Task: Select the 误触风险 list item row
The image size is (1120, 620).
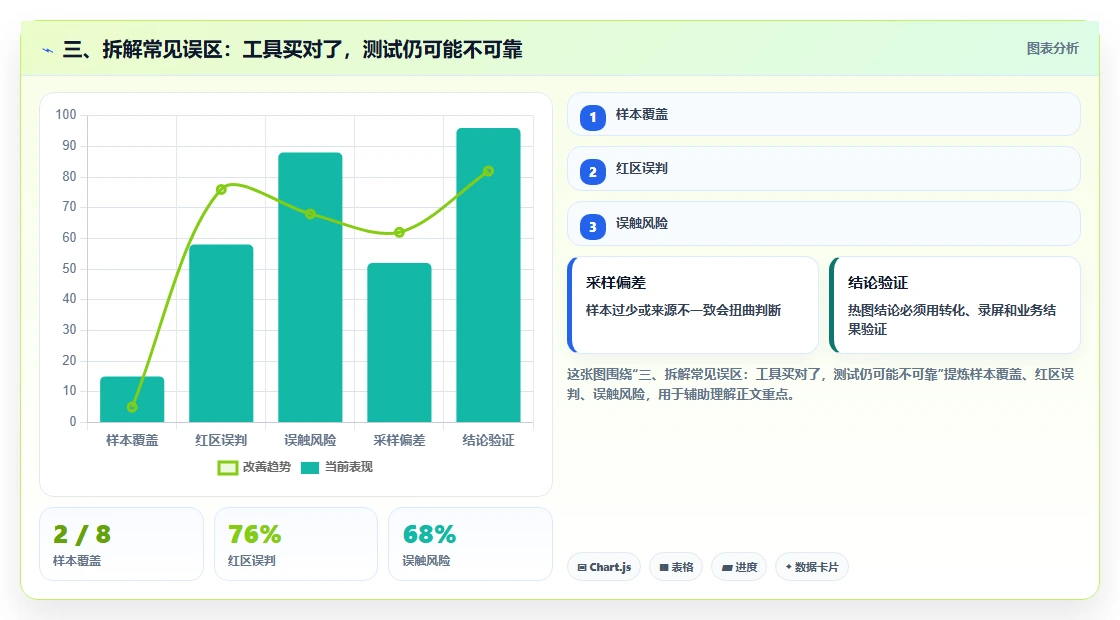Action: click(x=824, y=224)
